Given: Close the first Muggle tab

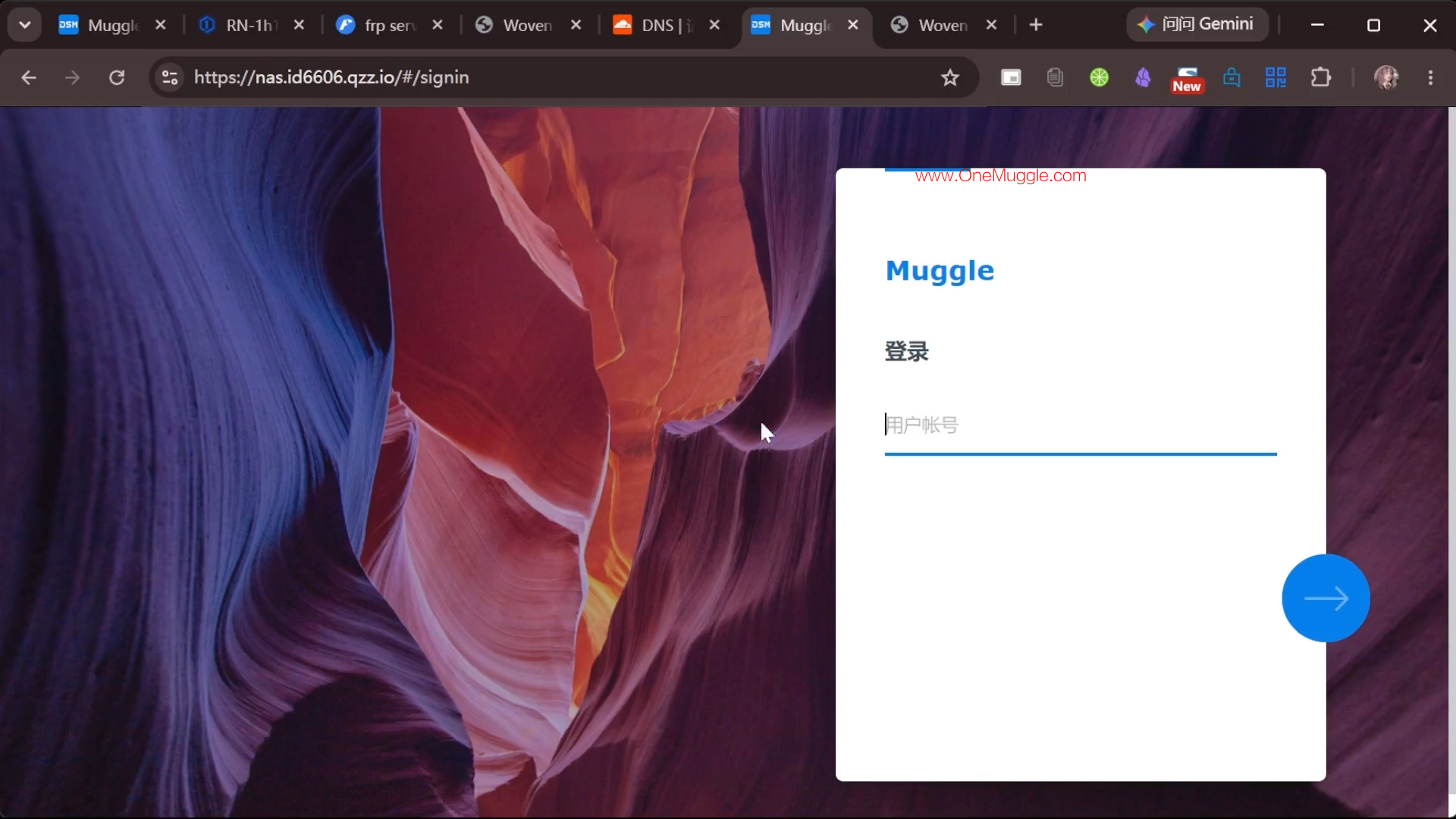Looking at the screenshot, I should click(161, 25).
